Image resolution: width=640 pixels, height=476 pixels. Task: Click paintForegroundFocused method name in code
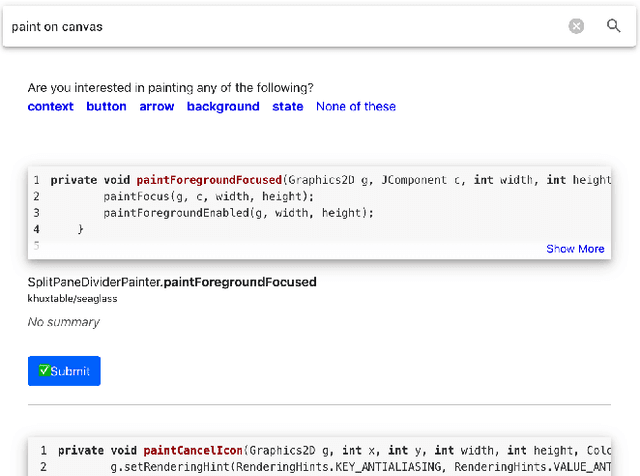point(209,180)
